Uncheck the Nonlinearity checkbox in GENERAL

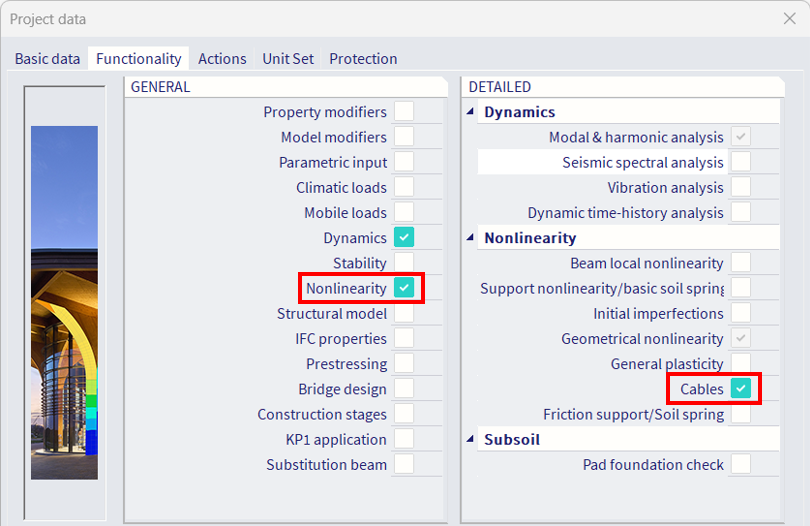pyautogui.click(x=404, y=288)
